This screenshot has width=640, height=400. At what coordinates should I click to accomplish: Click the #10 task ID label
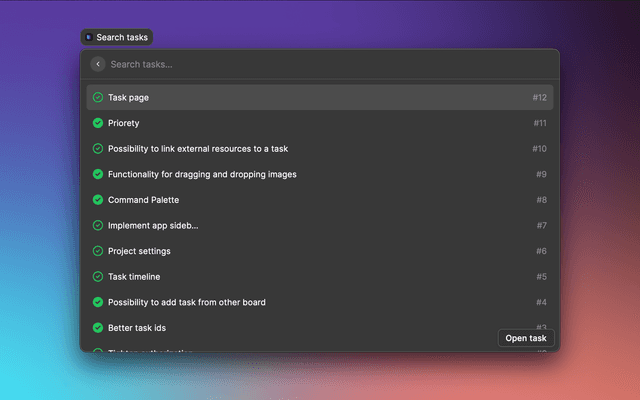(539, 149)
